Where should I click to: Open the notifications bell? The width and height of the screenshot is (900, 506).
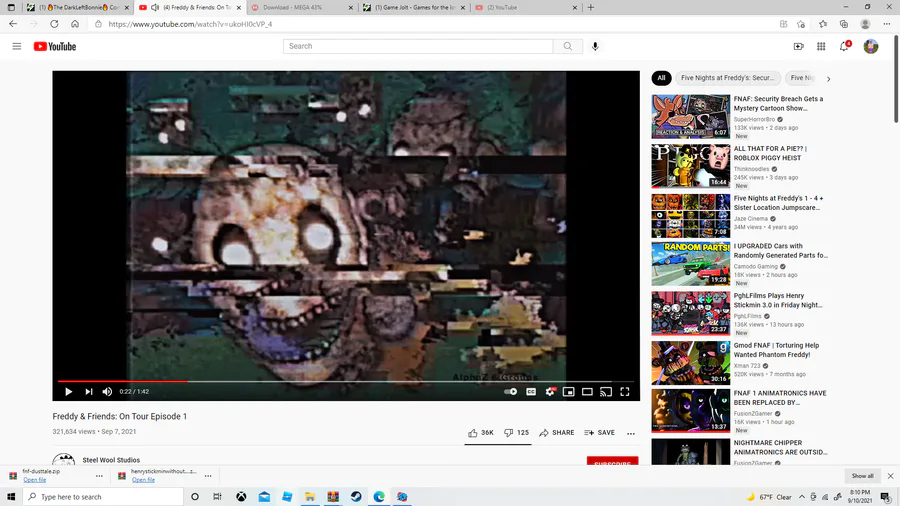coord(844,46)
